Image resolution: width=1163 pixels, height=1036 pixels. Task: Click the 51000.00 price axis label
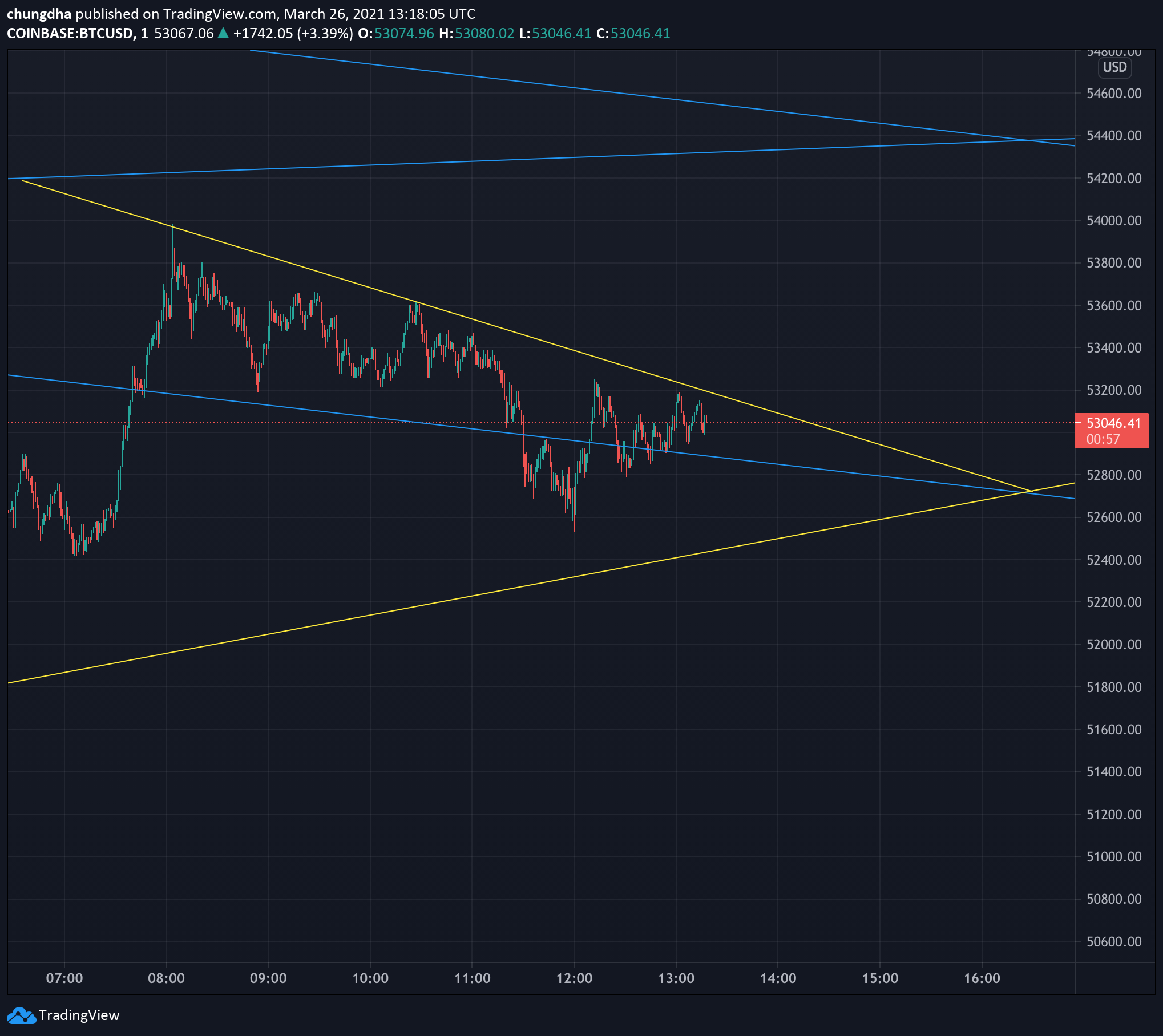click(1114, 857)
